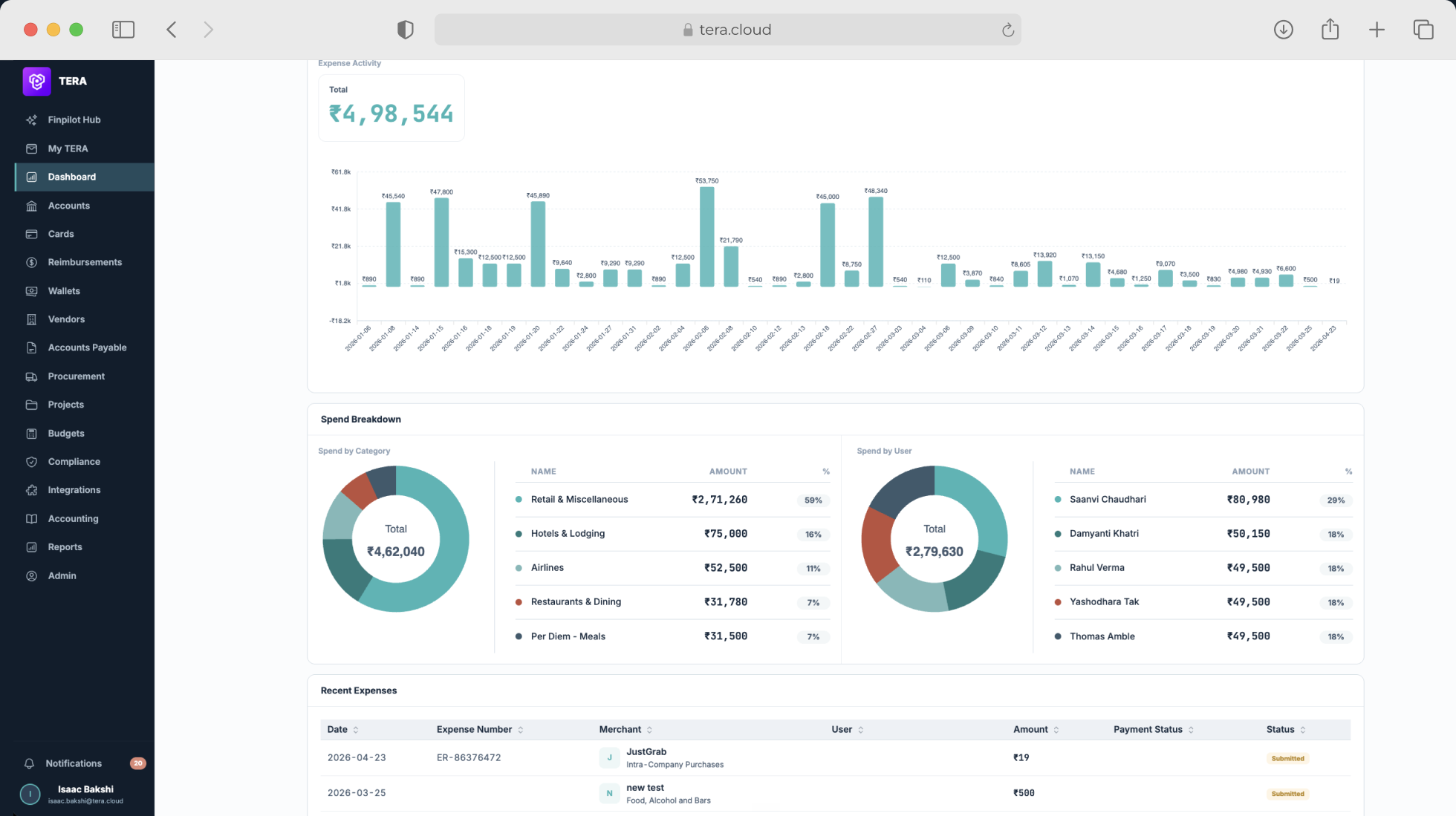Image resolution: width=1456 pixels, height=816 pixels.
Task: Open the Finpilot Hub sparkle icon
Action: pyautogui.click(x=31, y=120)
